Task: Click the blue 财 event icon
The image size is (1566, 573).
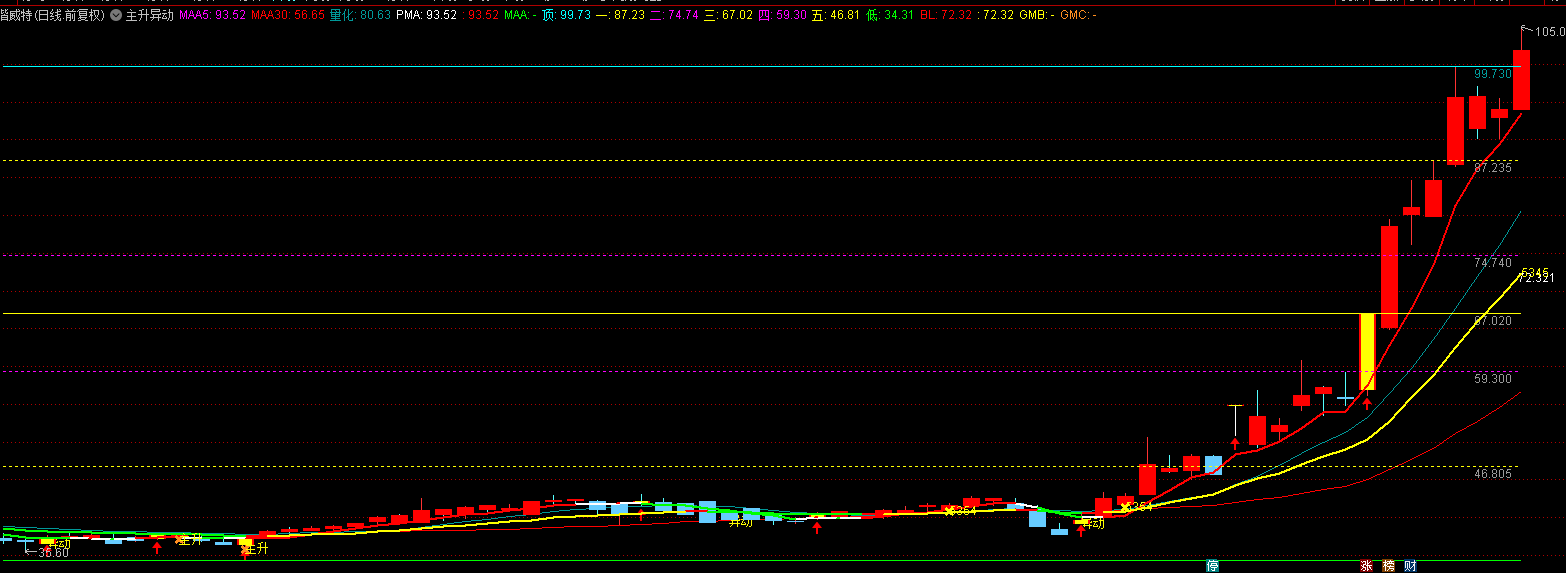Action: tap(1410, 566)
